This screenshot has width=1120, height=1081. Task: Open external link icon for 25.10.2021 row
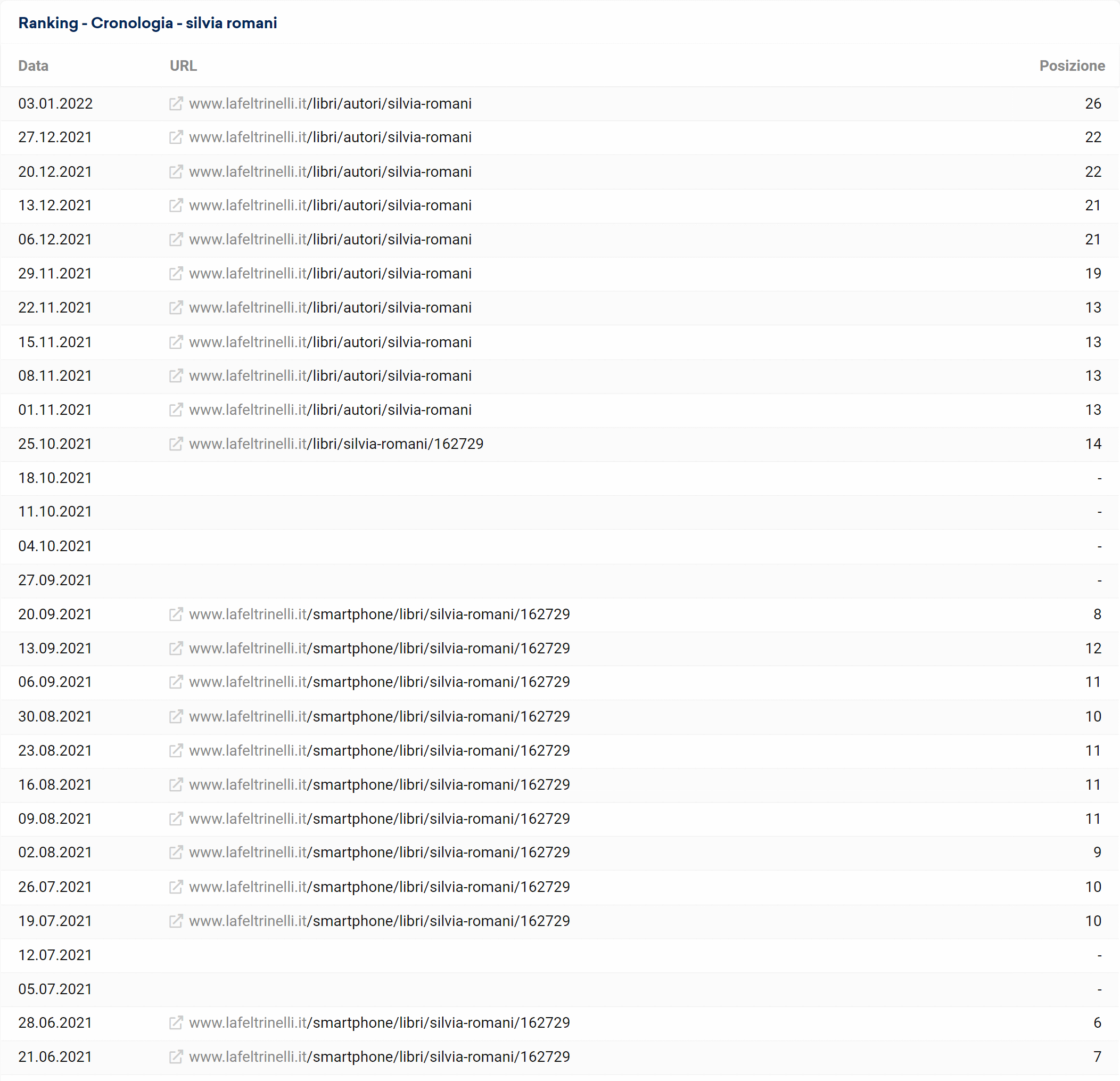[176, 444]
